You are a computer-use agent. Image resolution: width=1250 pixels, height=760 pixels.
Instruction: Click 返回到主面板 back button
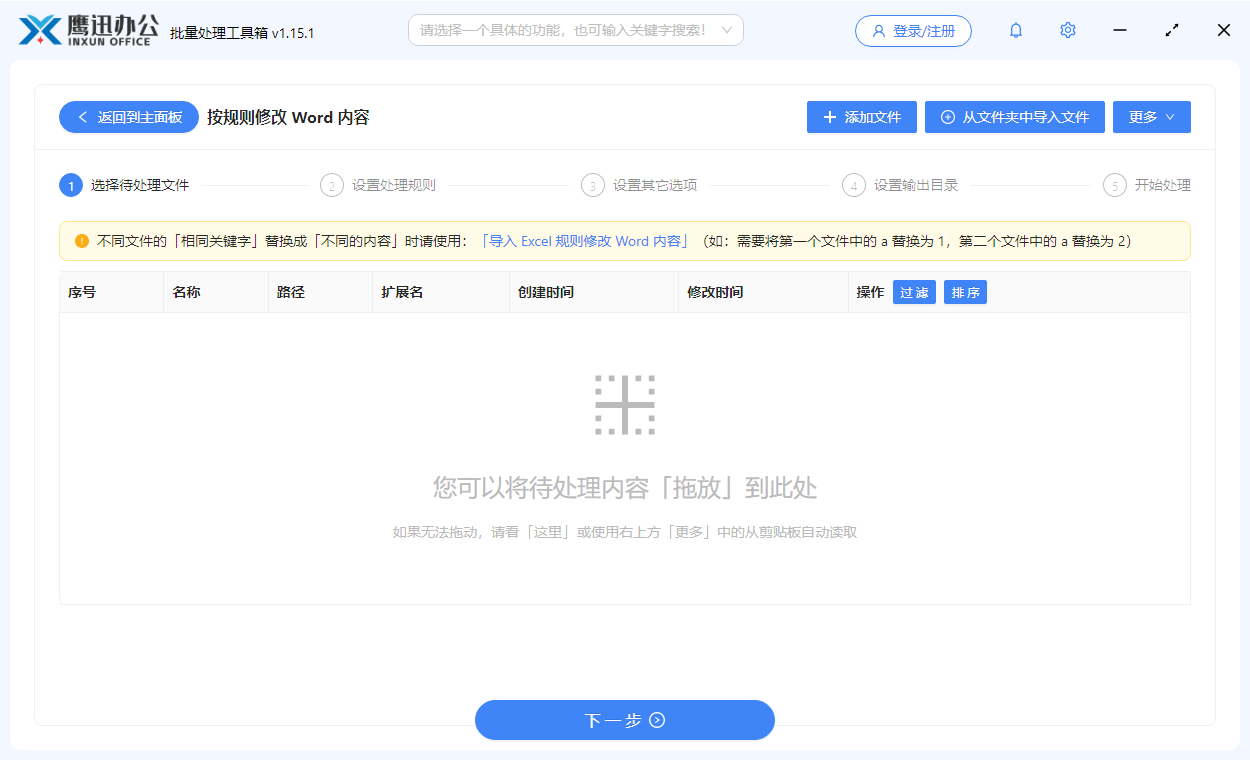(x=129, y=117)
